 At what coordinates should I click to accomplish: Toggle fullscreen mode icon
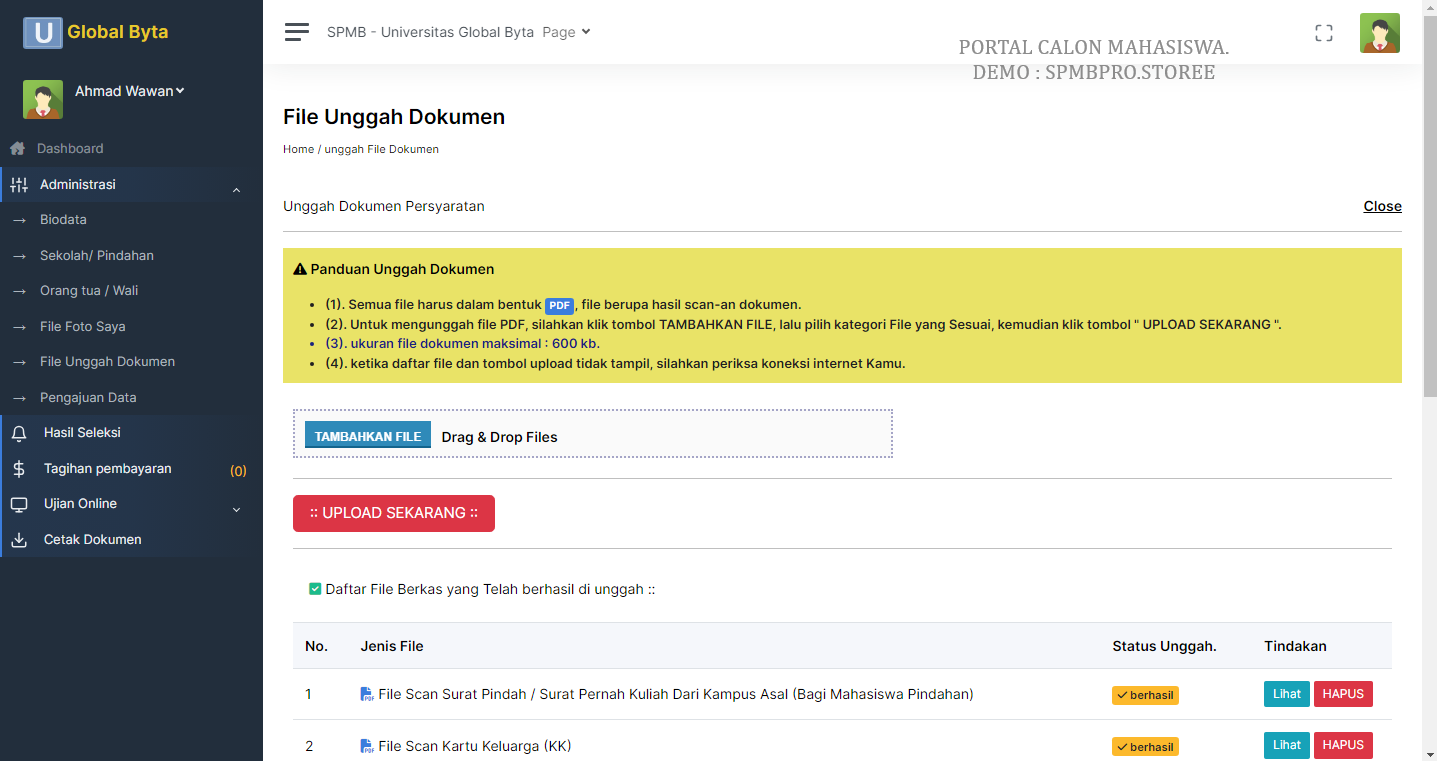pyautogui.click(x=1324, y=33)
